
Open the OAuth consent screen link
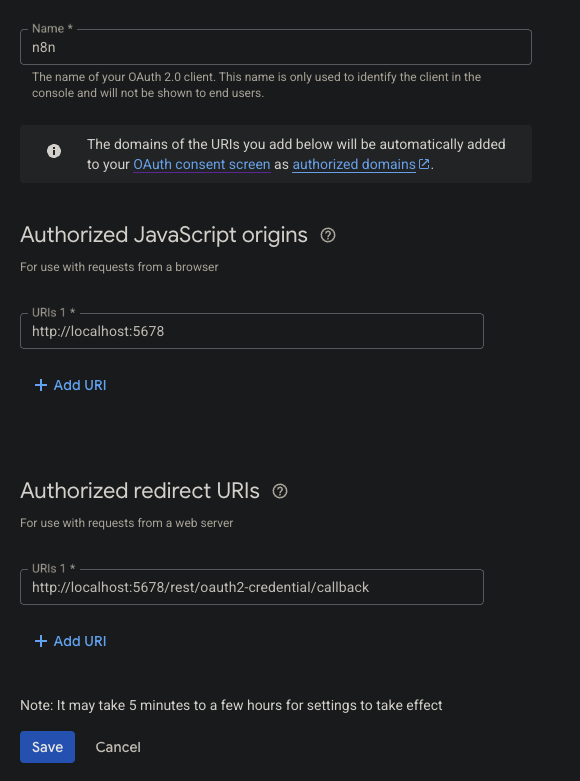coord(202,164)
